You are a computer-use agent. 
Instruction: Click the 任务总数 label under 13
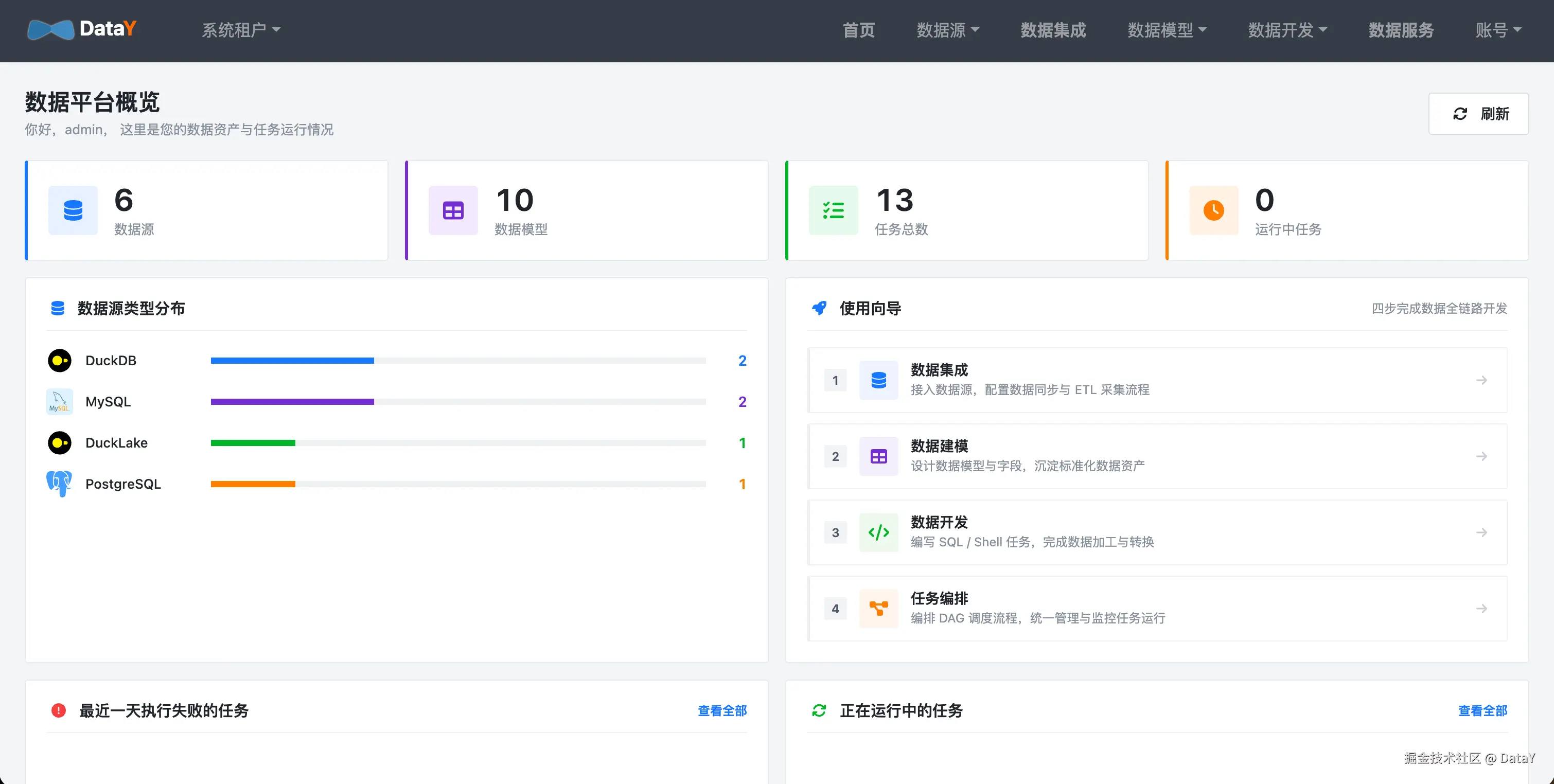click(902, 229)
